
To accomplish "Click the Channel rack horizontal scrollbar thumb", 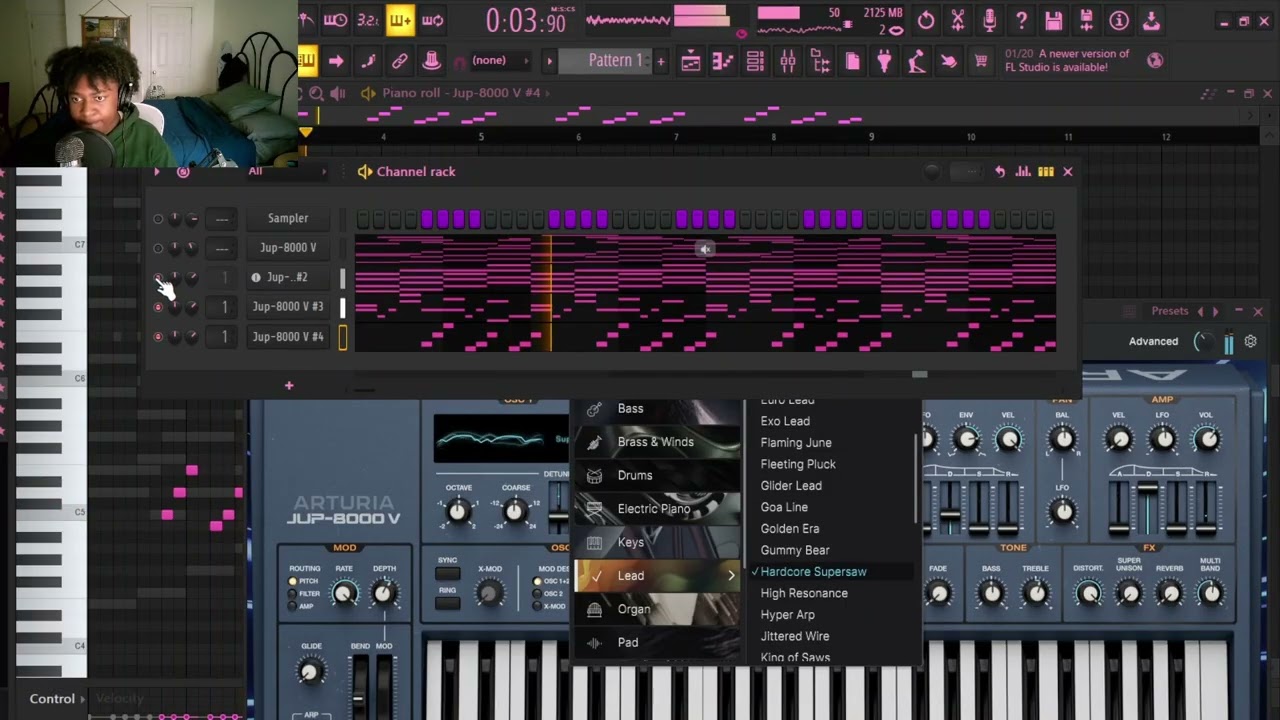I will point(919,375).
